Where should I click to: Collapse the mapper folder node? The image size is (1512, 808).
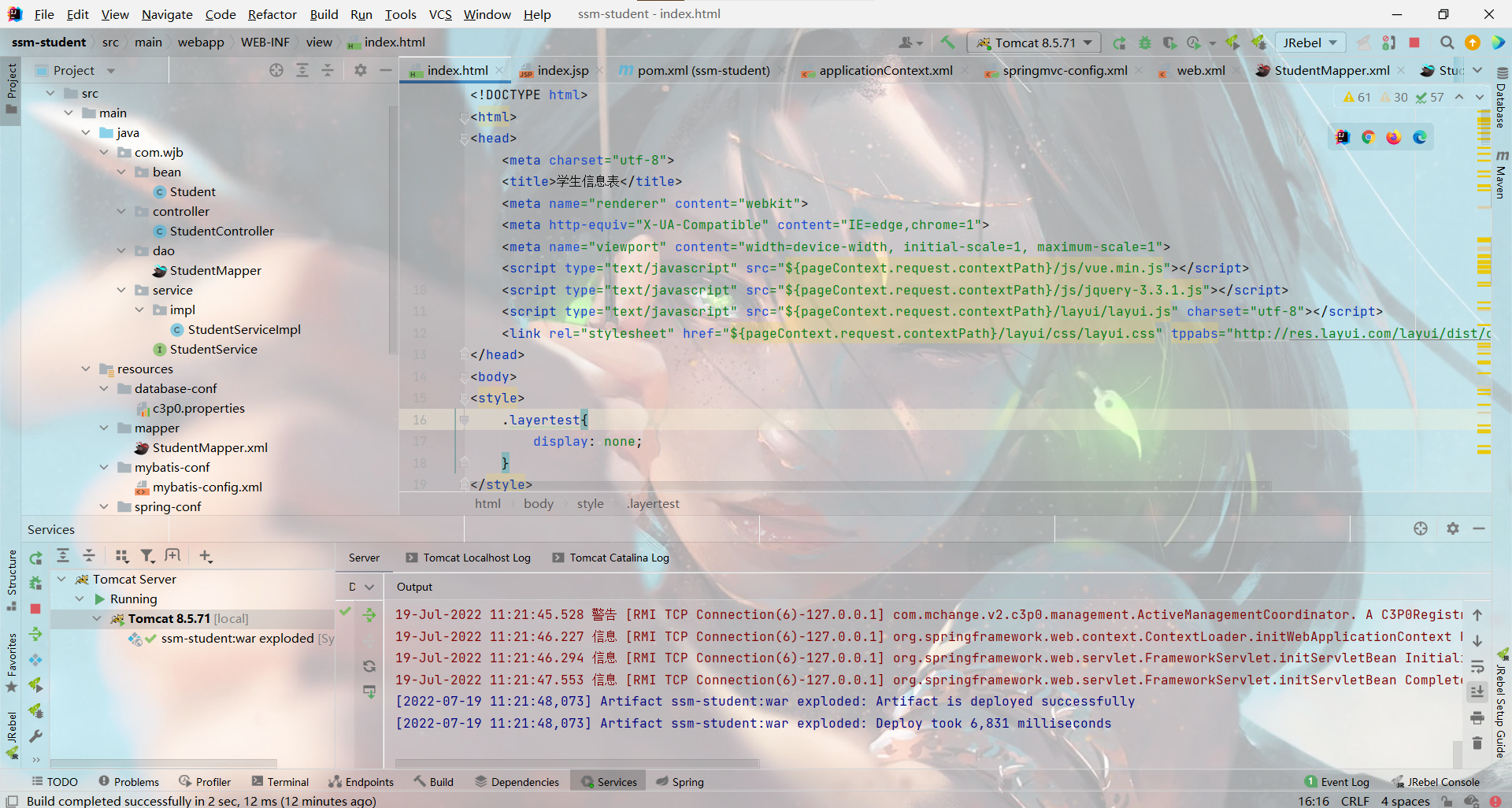coord(104,428)
